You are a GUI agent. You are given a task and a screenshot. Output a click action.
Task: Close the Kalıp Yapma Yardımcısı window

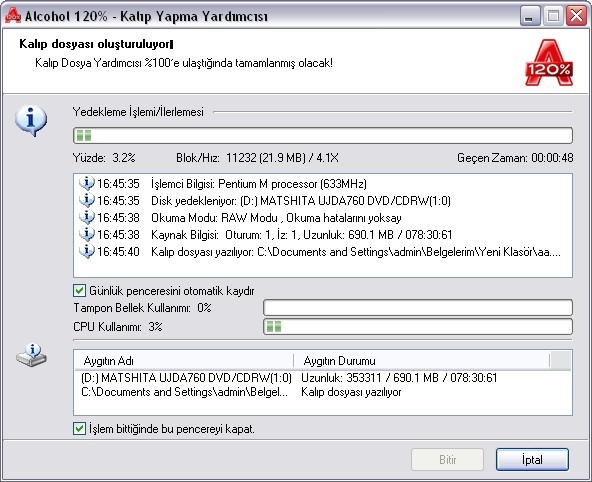tap(577, 16)
